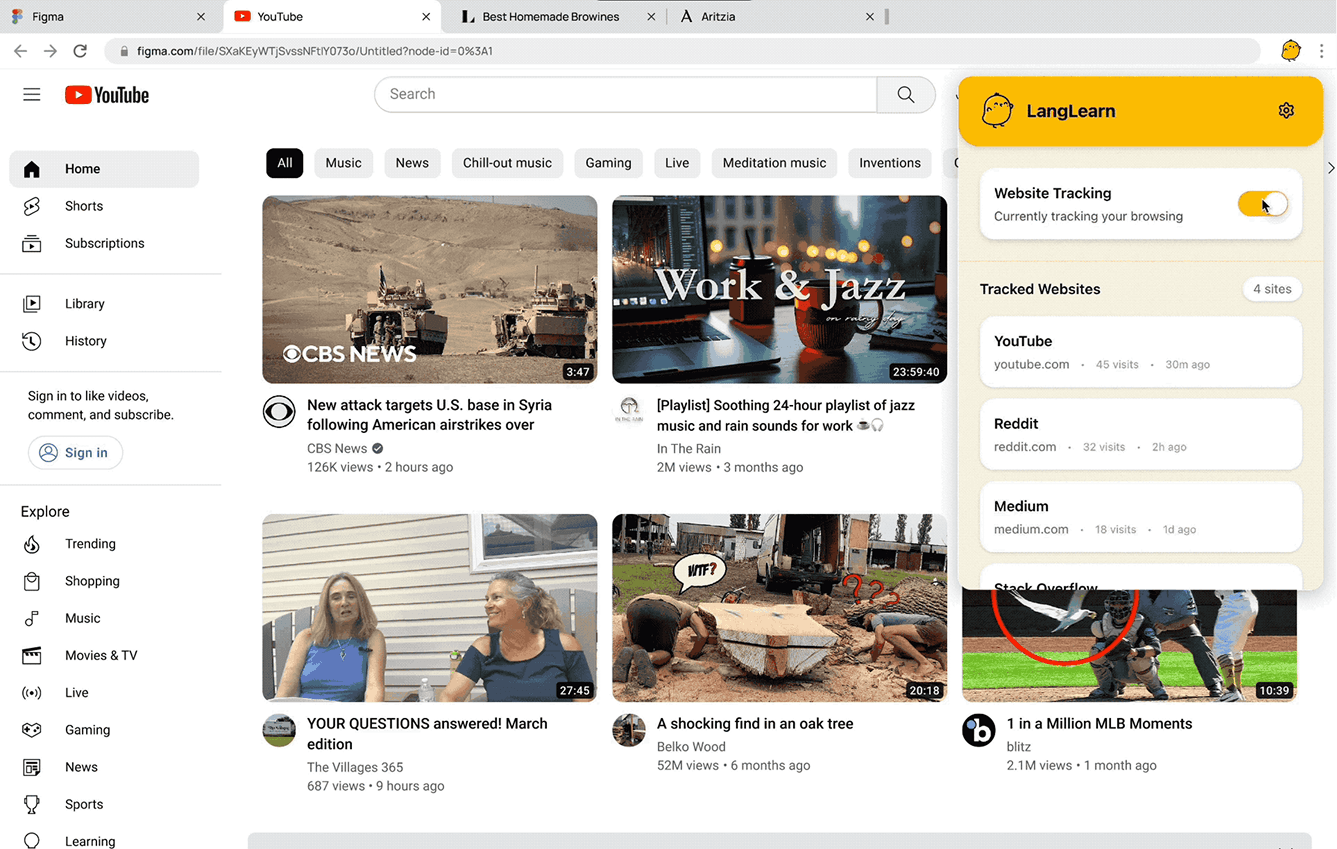Click the Trending flame icon

point(32,544)
